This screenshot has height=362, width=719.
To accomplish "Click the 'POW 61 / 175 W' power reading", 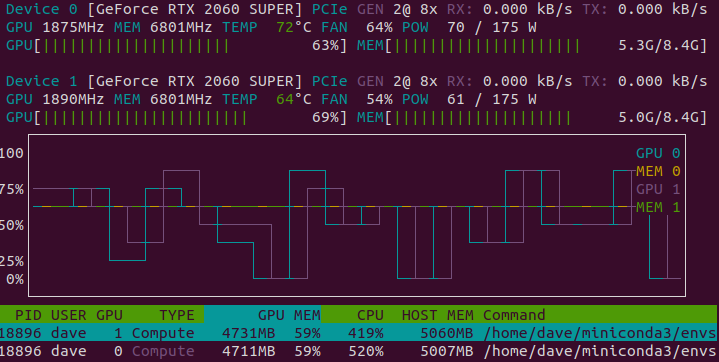I will pyautogui.click(x=470, y=100).
